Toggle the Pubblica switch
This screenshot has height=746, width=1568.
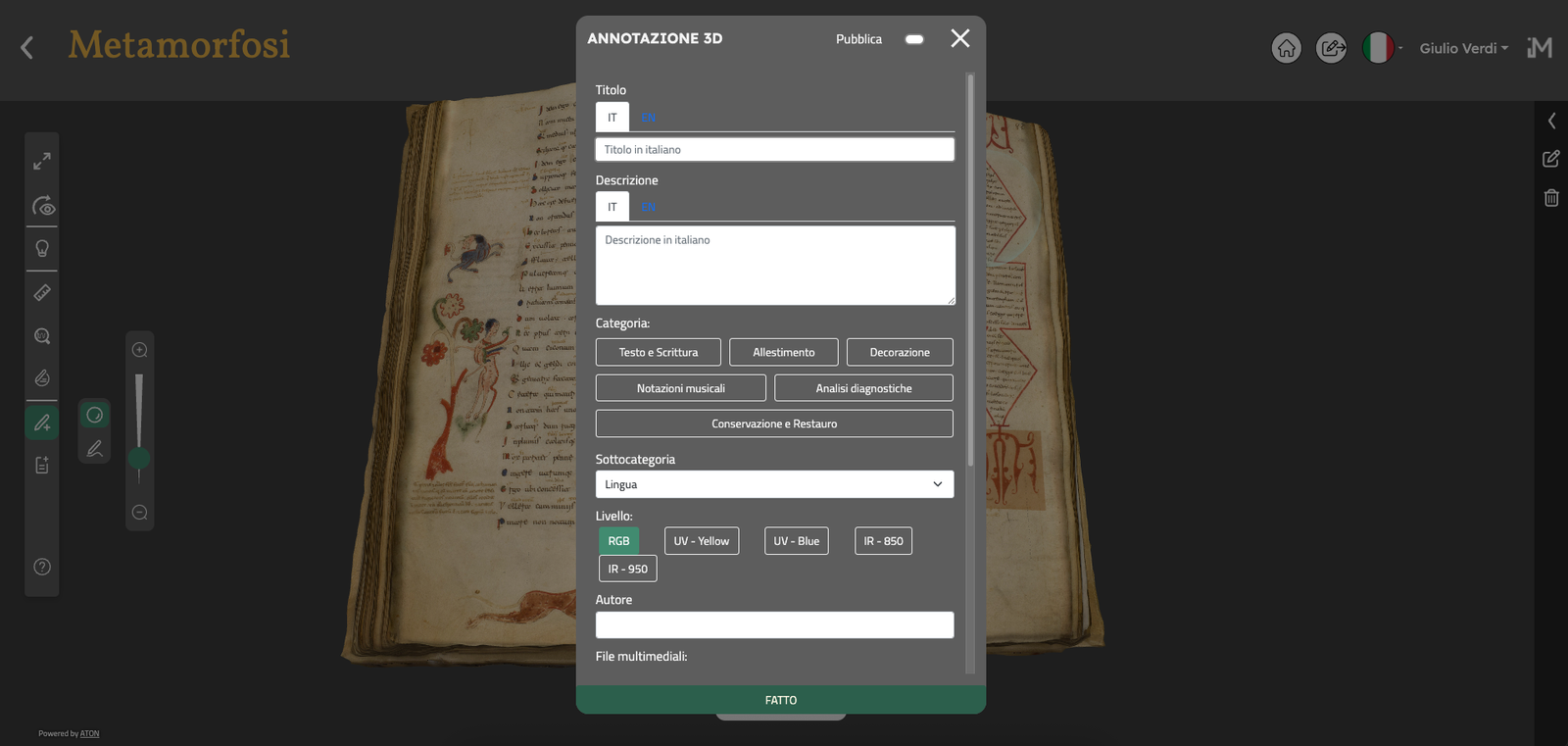pyautogui.click(x=914, y=39)
